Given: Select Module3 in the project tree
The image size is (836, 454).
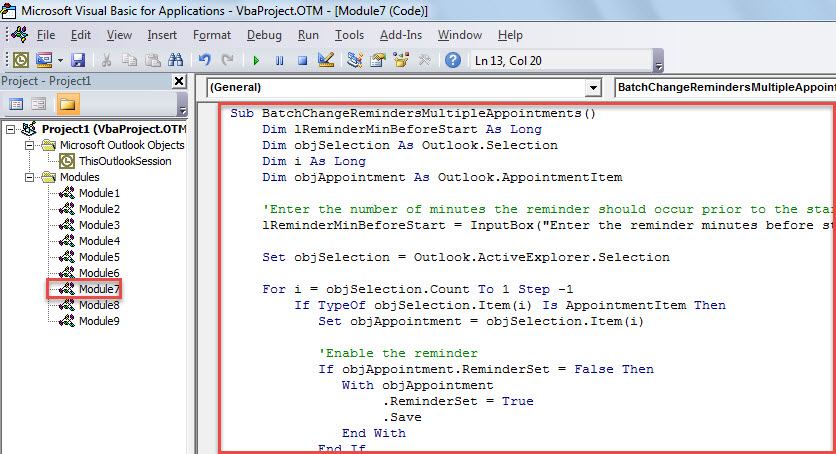Looking at the screenshot, I should click(99, 225).
